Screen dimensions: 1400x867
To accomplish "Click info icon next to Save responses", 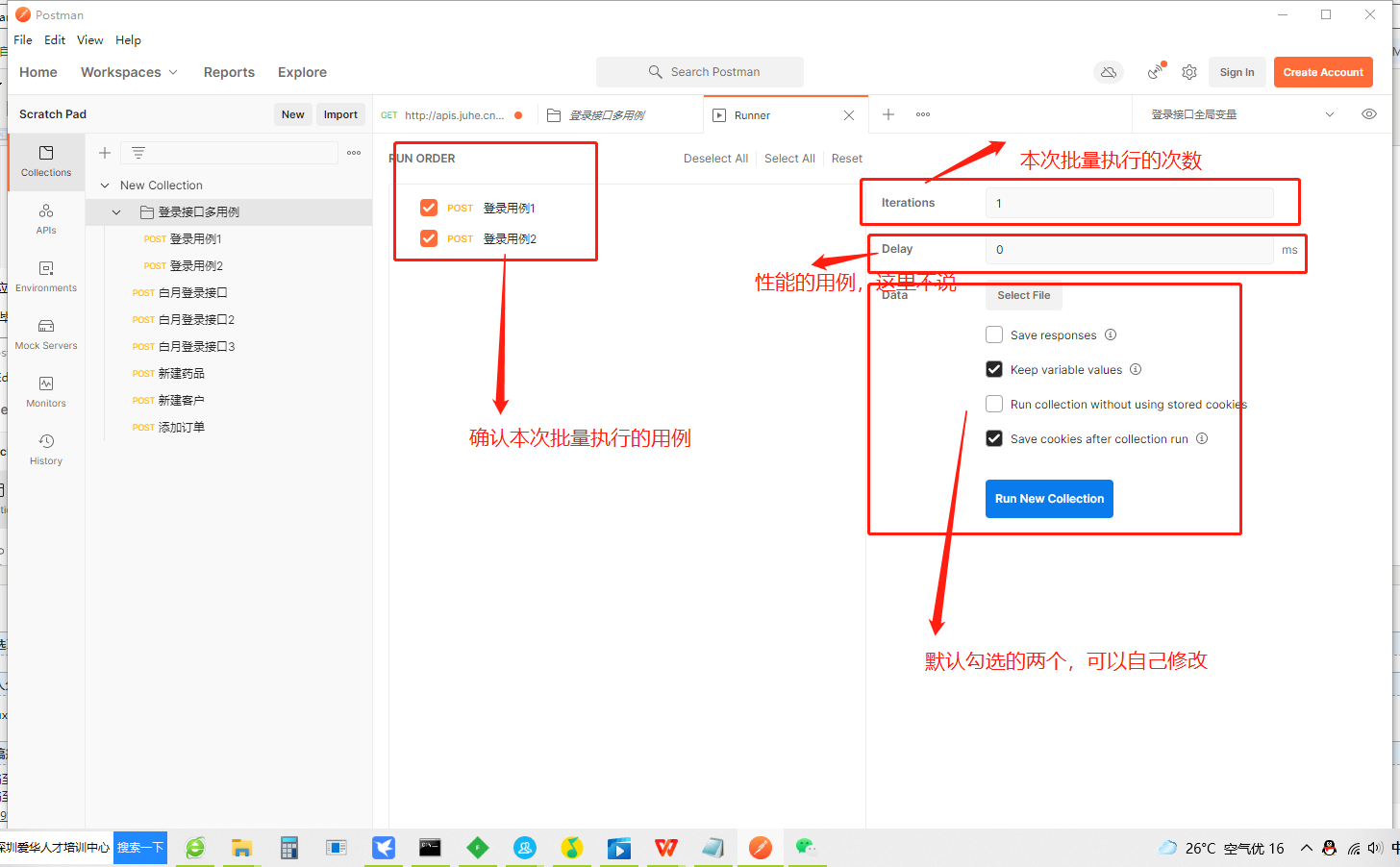I will coord(1111,334).
